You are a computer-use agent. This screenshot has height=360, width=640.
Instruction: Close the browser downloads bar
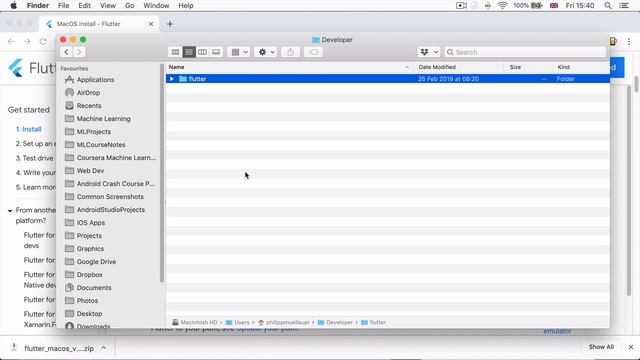631,347
